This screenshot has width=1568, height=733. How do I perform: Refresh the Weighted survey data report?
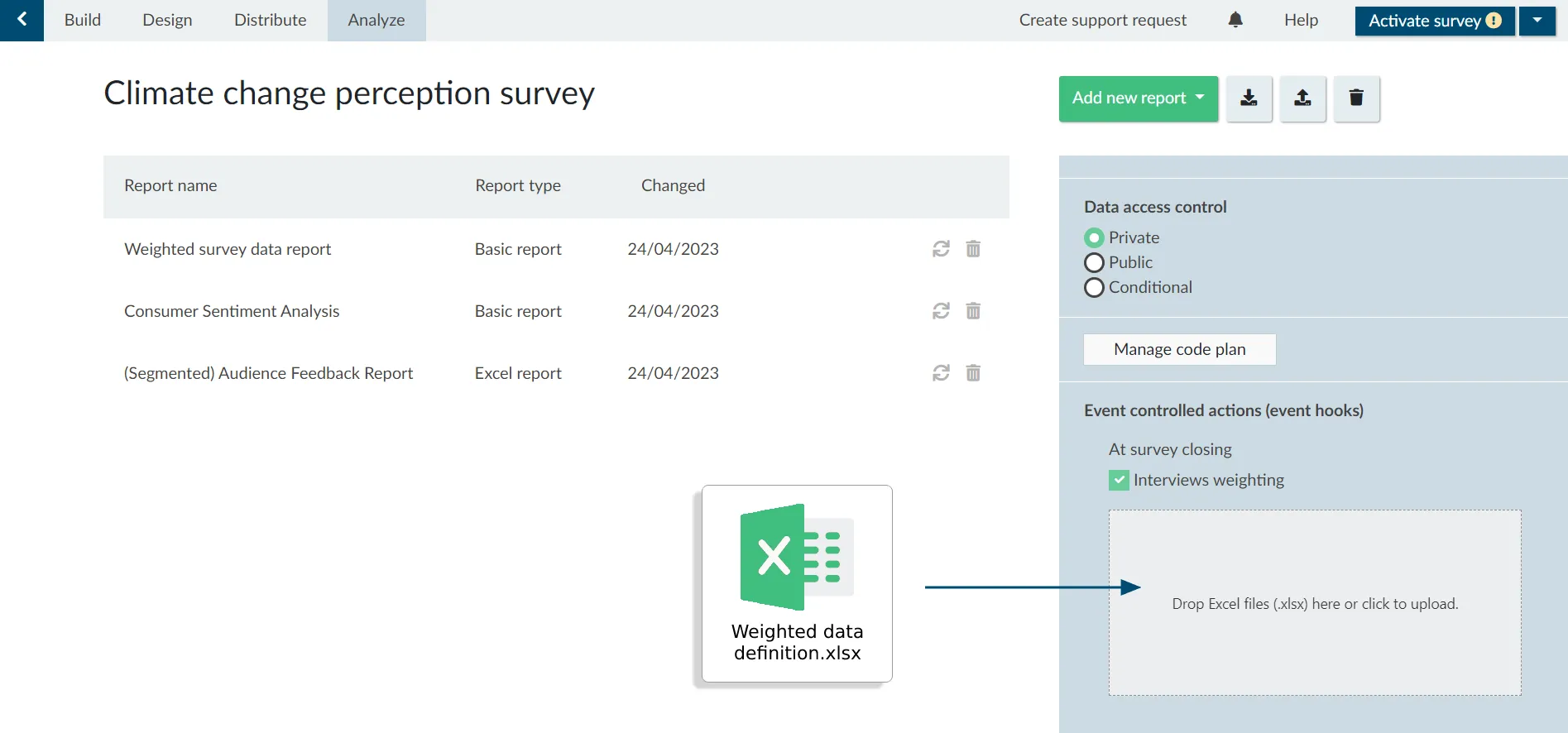pyautogui.click(x=941, y=249)
